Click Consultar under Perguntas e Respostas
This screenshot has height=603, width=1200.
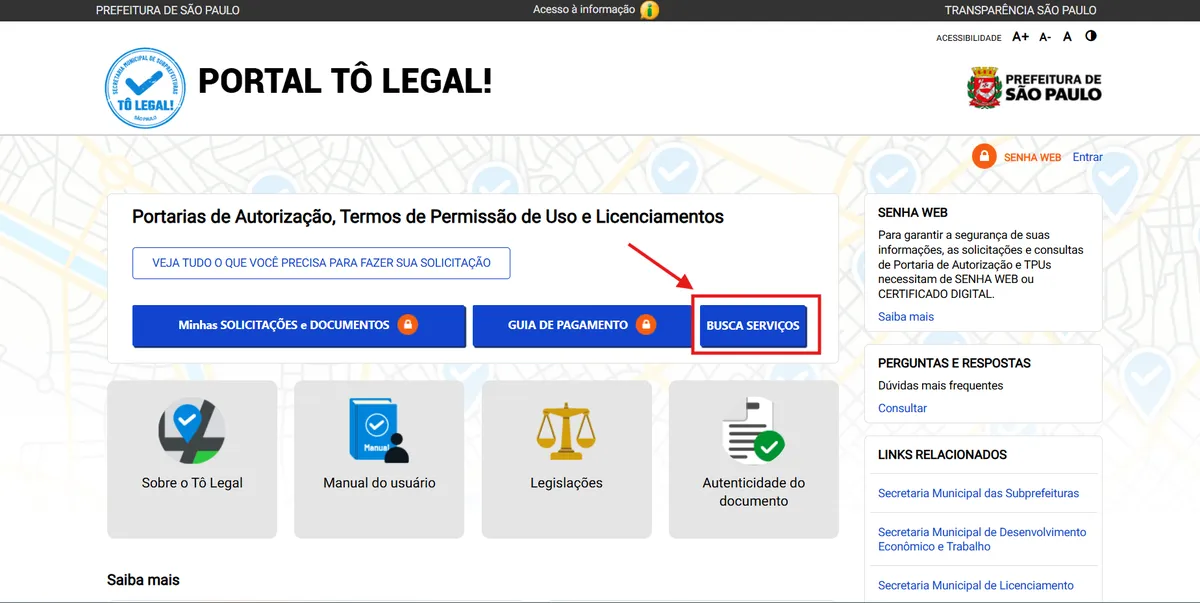[x=902, y=408]
